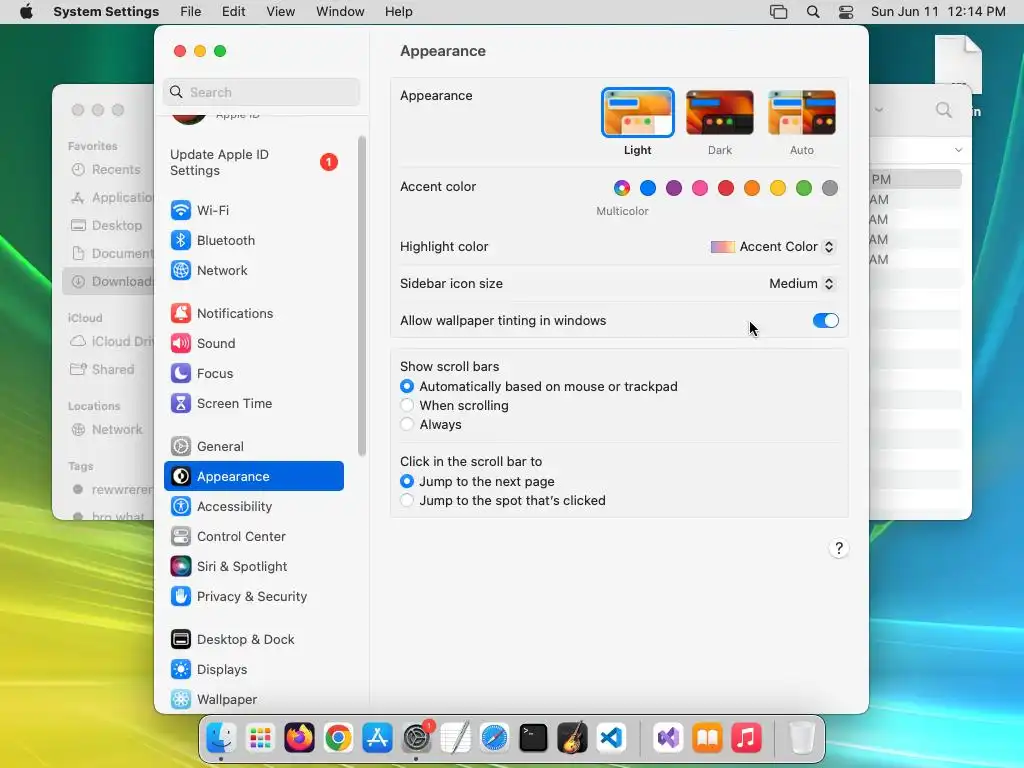This screenshot has width=1024, height=768.
Task: Open Control Center in menu bar
Action: tap(846, 12)
